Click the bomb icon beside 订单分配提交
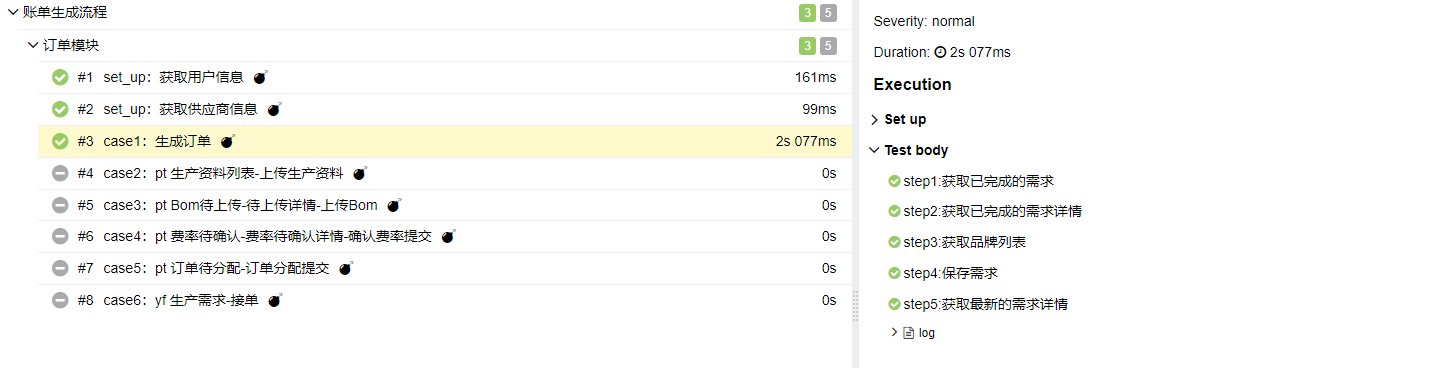 (x=347, y=269)
